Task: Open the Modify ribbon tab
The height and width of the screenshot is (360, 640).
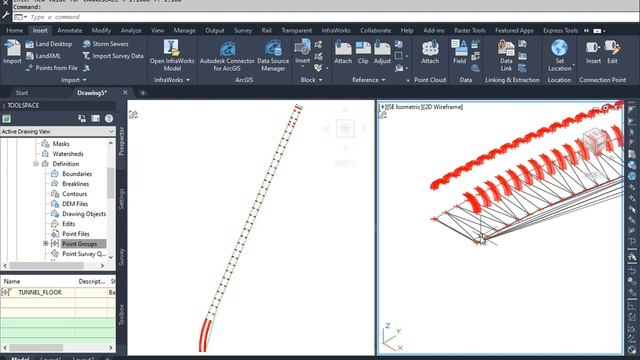Action: click(101, 30)
